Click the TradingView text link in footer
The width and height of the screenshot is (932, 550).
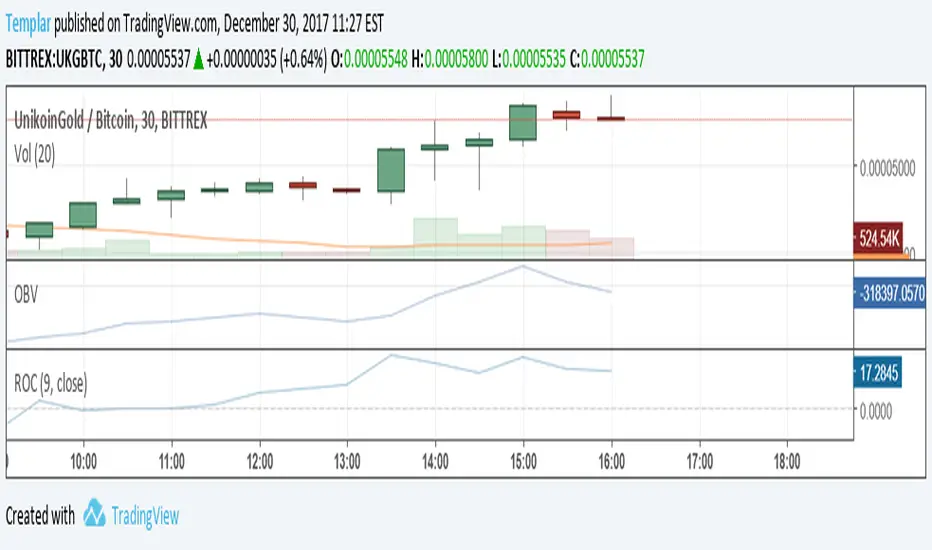[145, 516]
